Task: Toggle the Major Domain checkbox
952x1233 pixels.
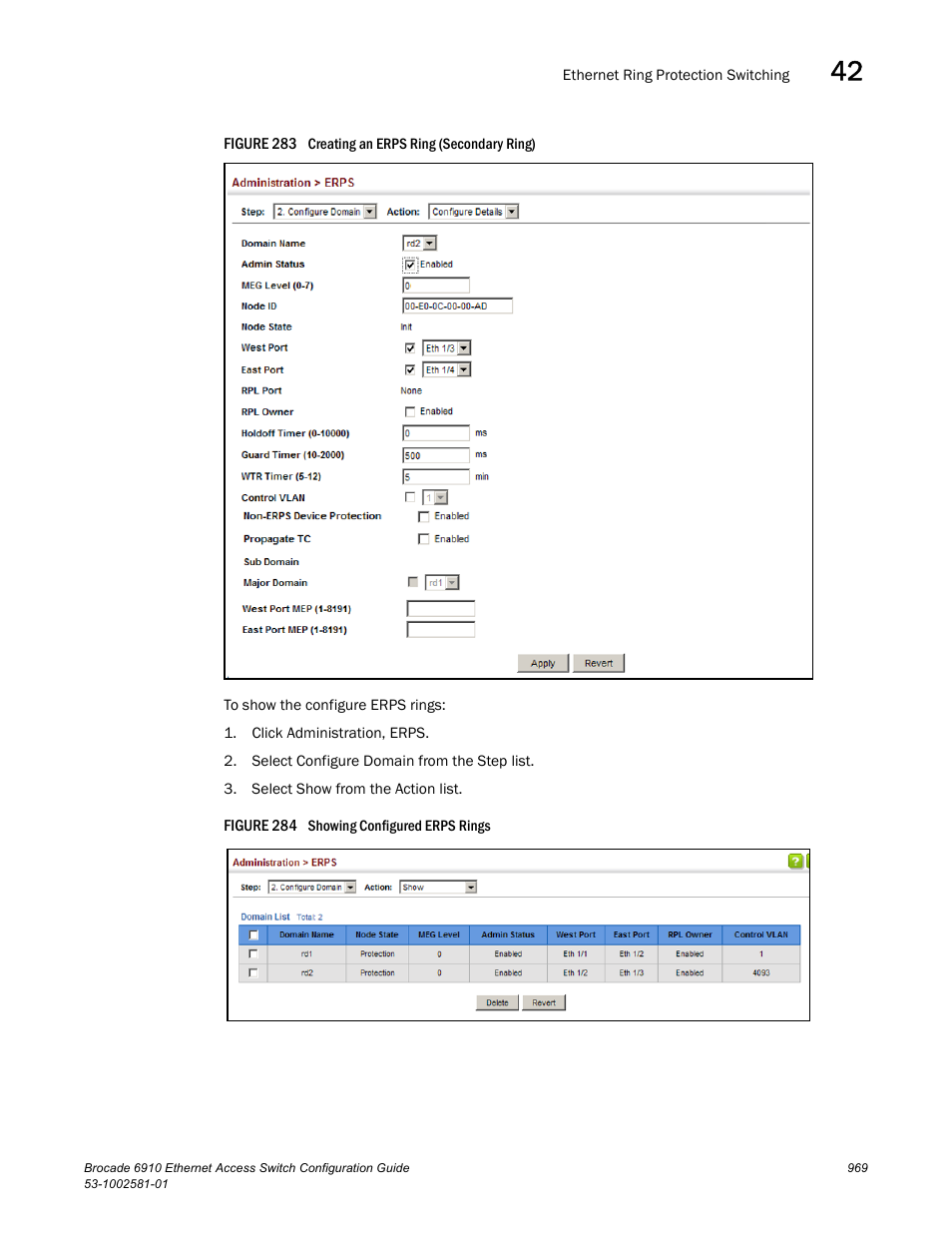Action: (x=413, y=582)
